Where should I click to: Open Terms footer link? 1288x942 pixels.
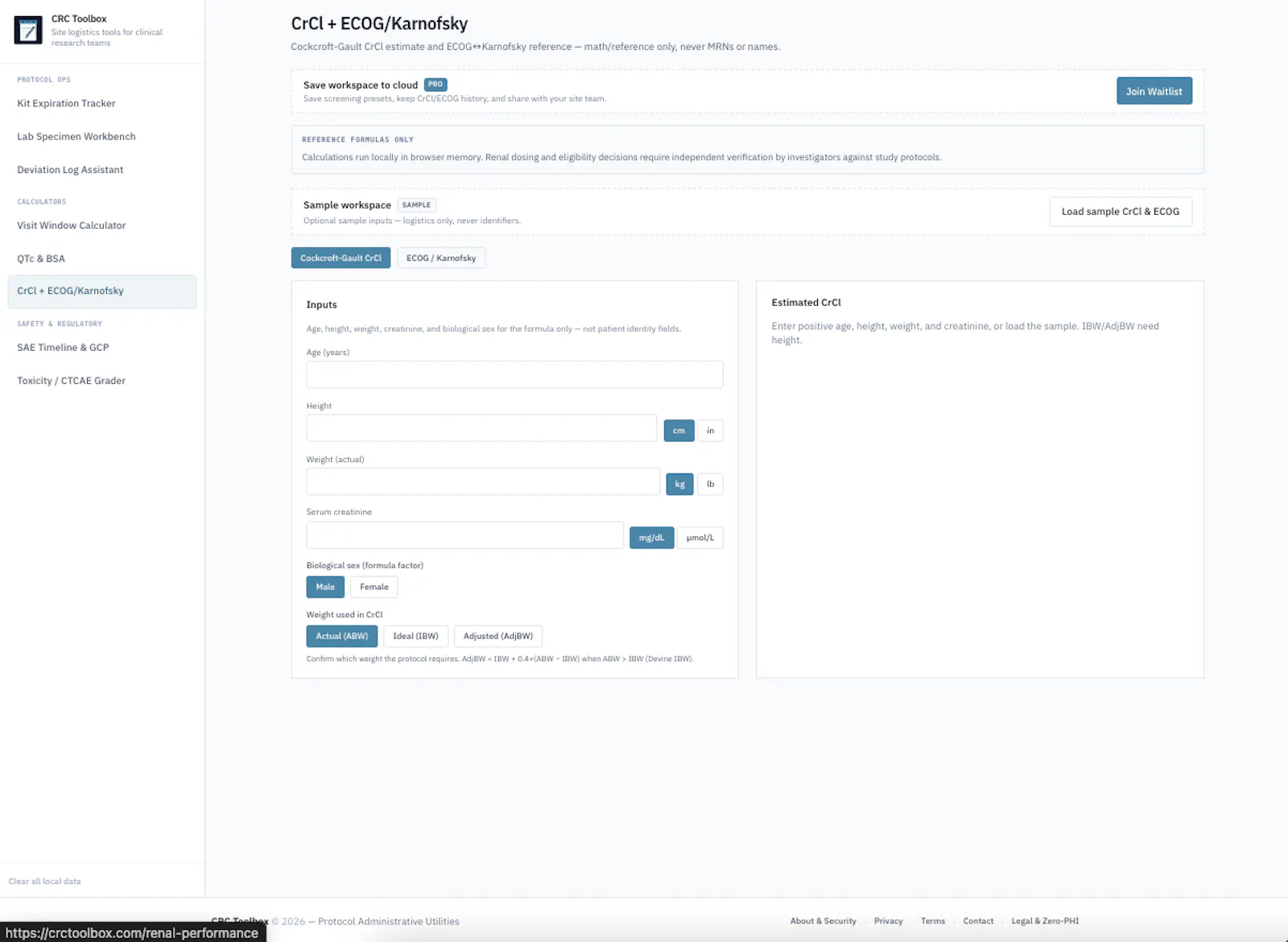pos(933,921)
